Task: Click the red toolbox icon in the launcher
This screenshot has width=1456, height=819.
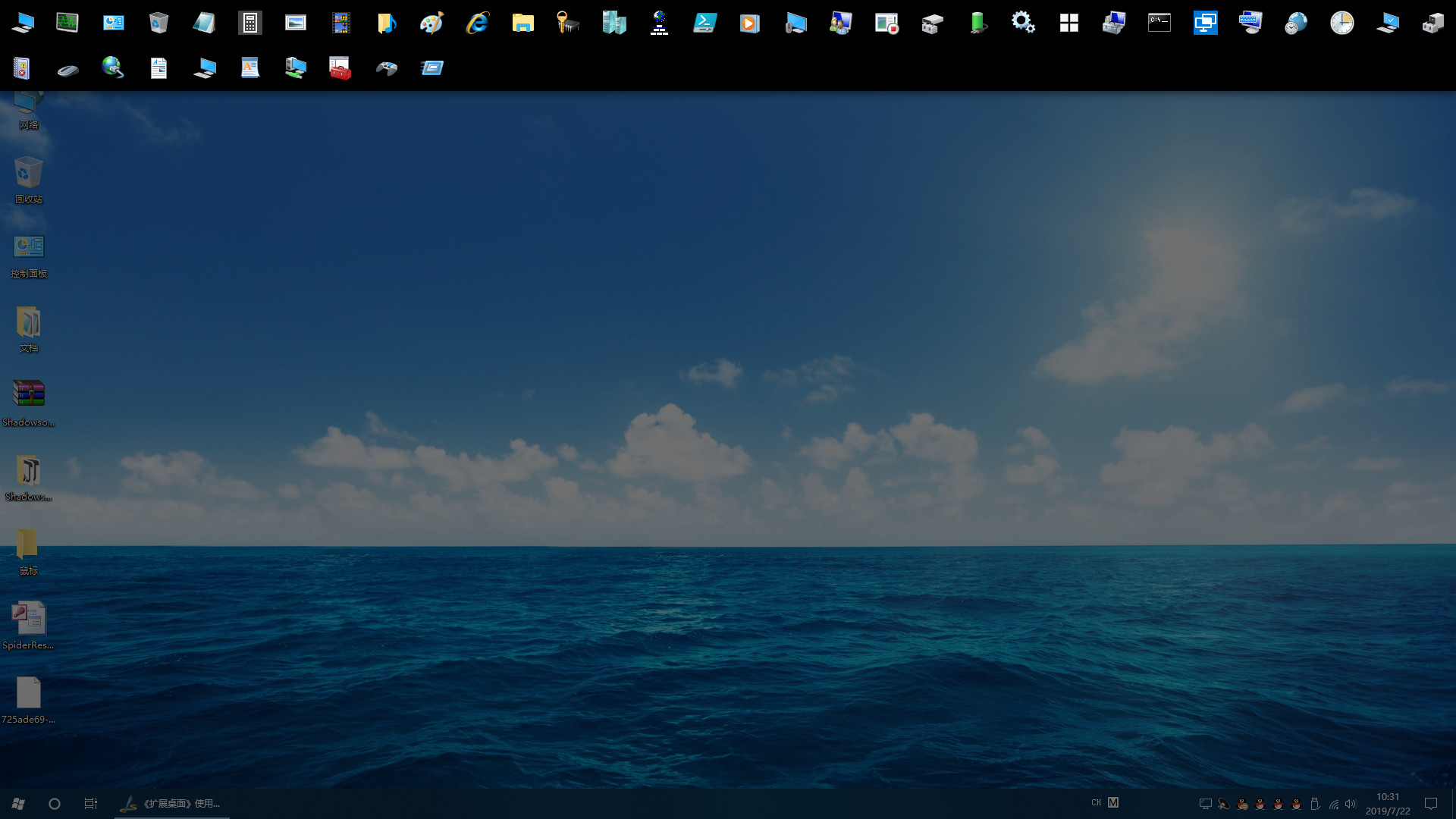Action: click(x=340, y=67)
